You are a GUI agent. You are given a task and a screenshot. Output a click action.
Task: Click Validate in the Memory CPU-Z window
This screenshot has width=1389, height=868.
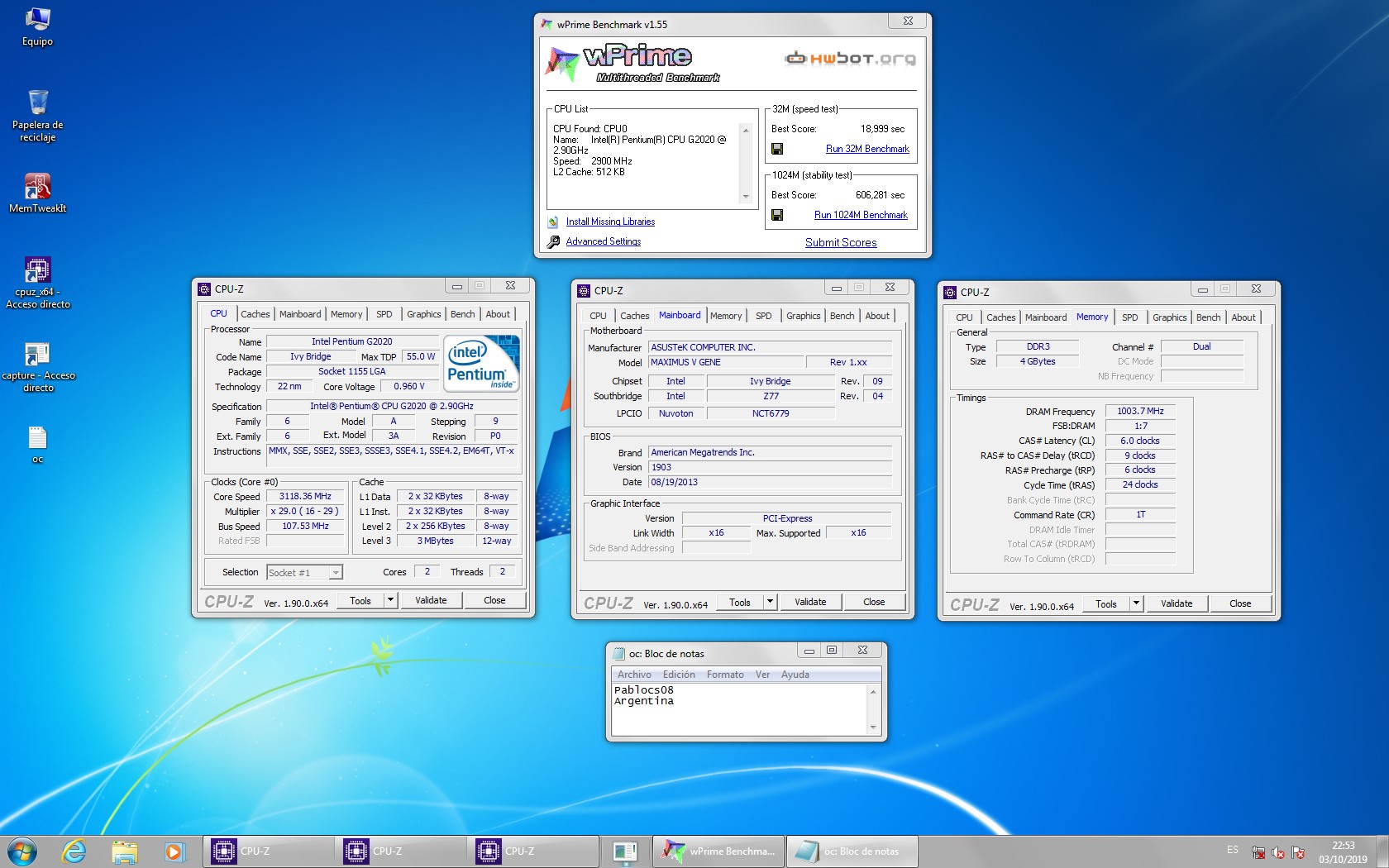(1177, 603)
